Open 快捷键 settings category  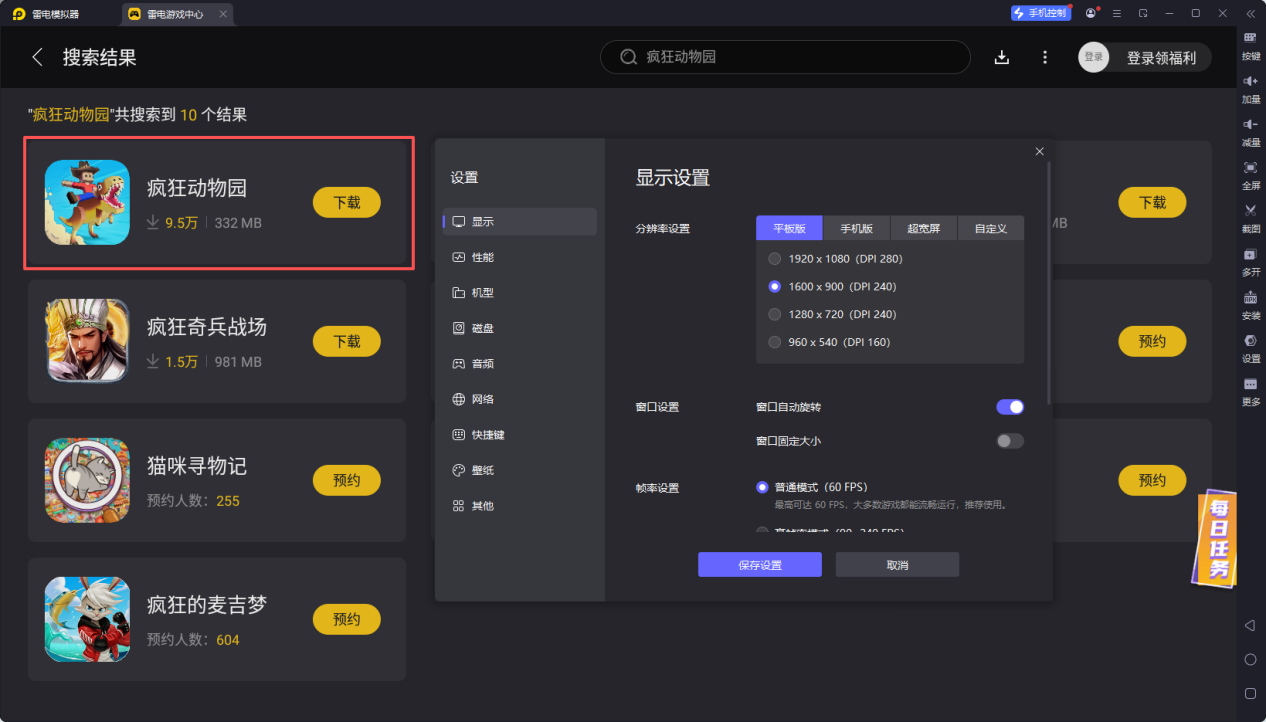point(520,435)
